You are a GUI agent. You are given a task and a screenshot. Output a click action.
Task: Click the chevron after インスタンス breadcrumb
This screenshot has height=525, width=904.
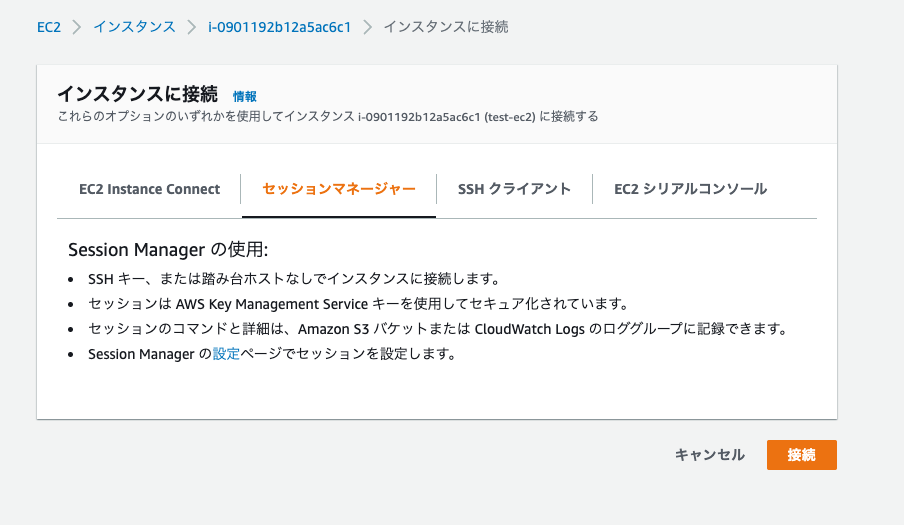point(191,27)
